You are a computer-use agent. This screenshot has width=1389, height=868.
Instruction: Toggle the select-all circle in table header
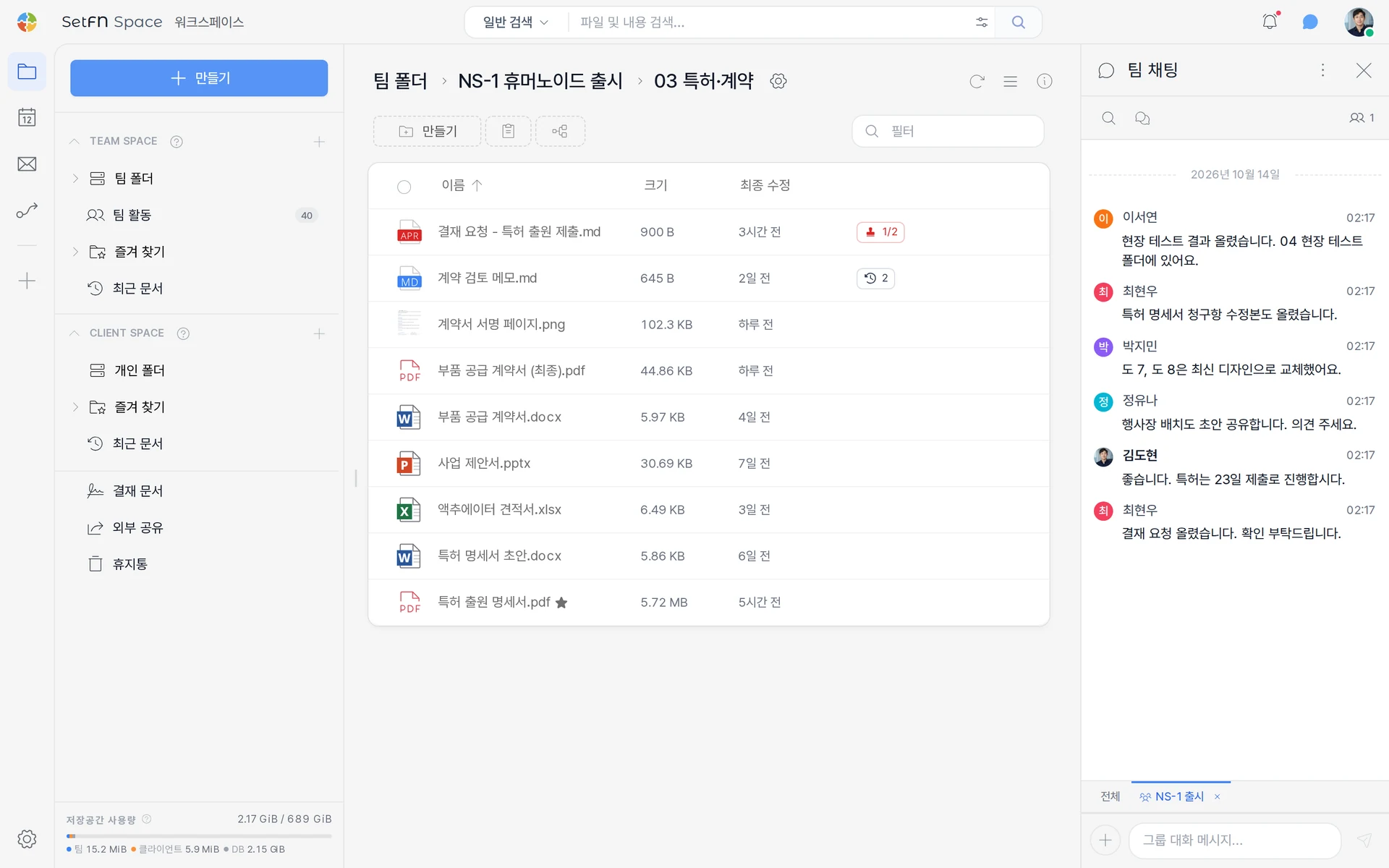pos(404,187)
